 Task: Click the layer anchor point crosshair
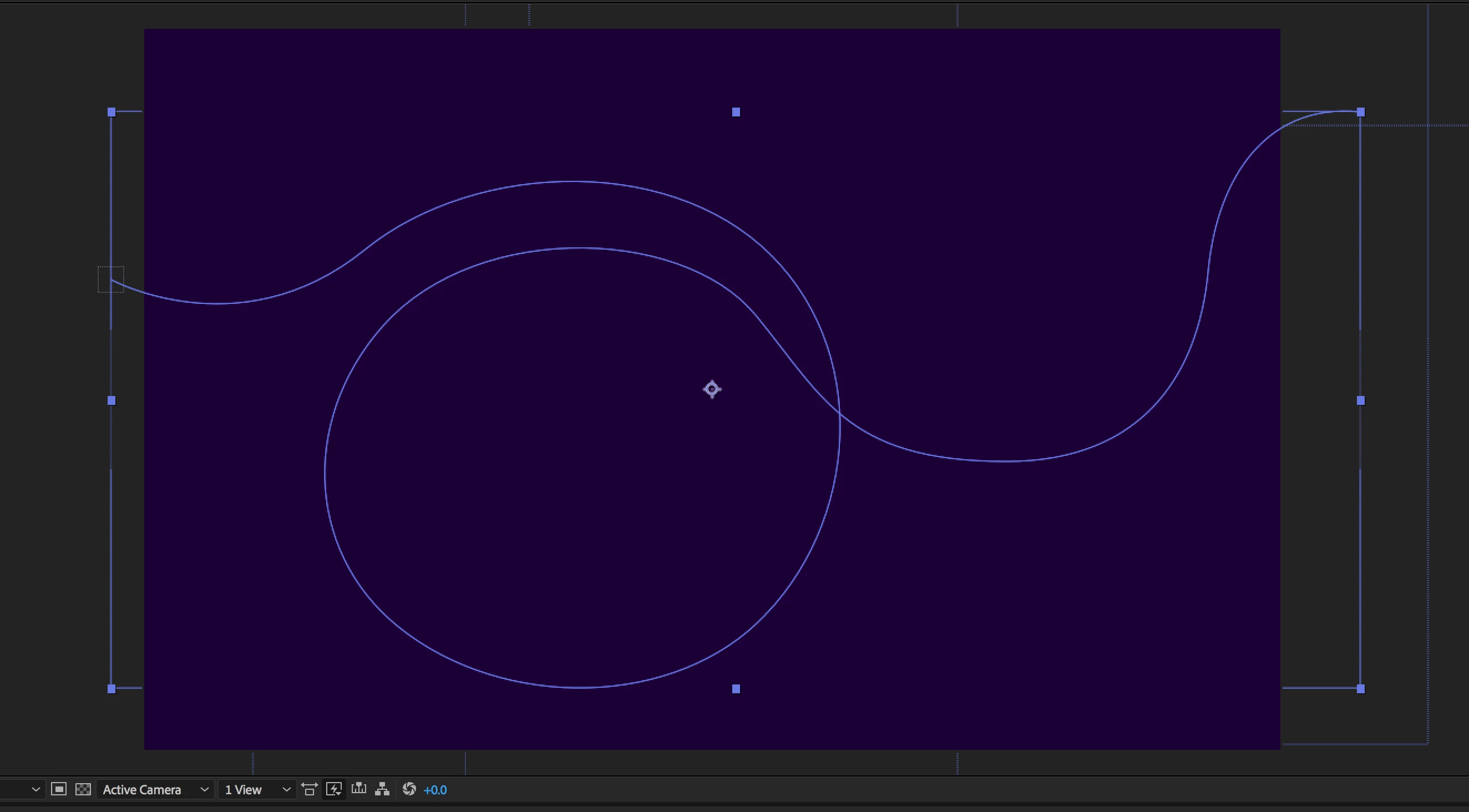(x=712, y=389)
